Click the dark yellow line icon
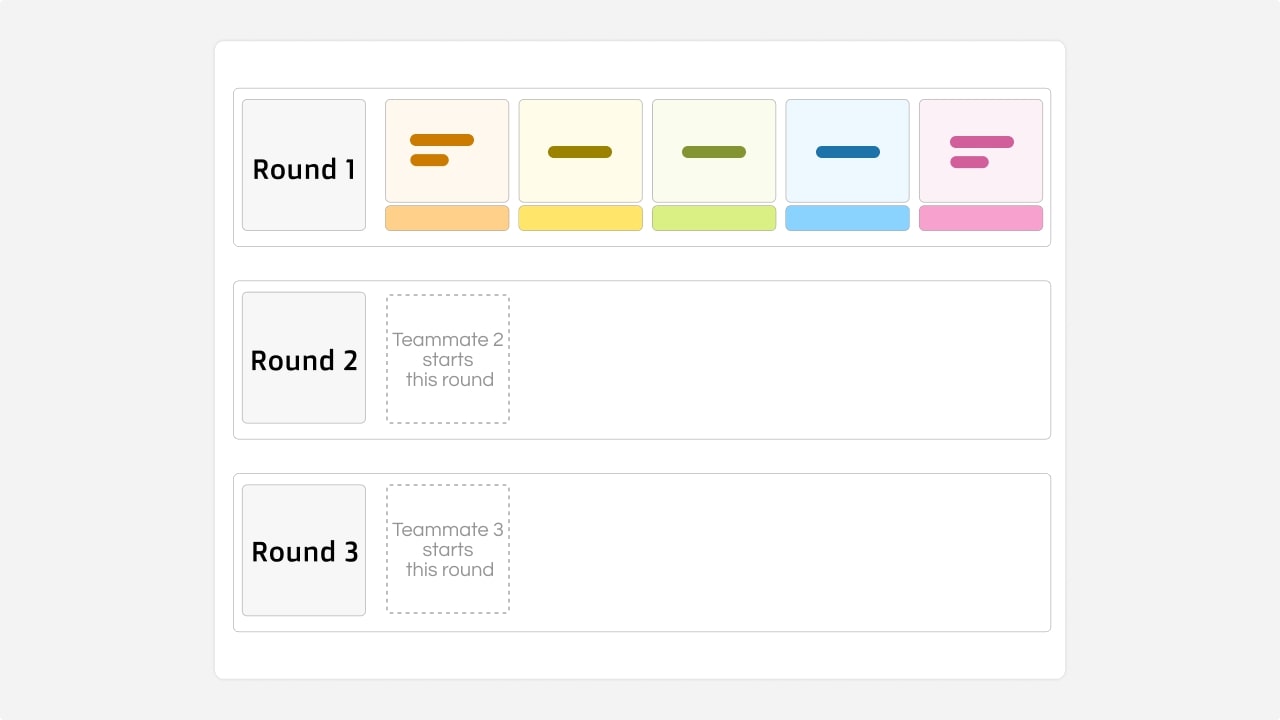Screen dimensions: 1280x720 click(x=580, y=152)
